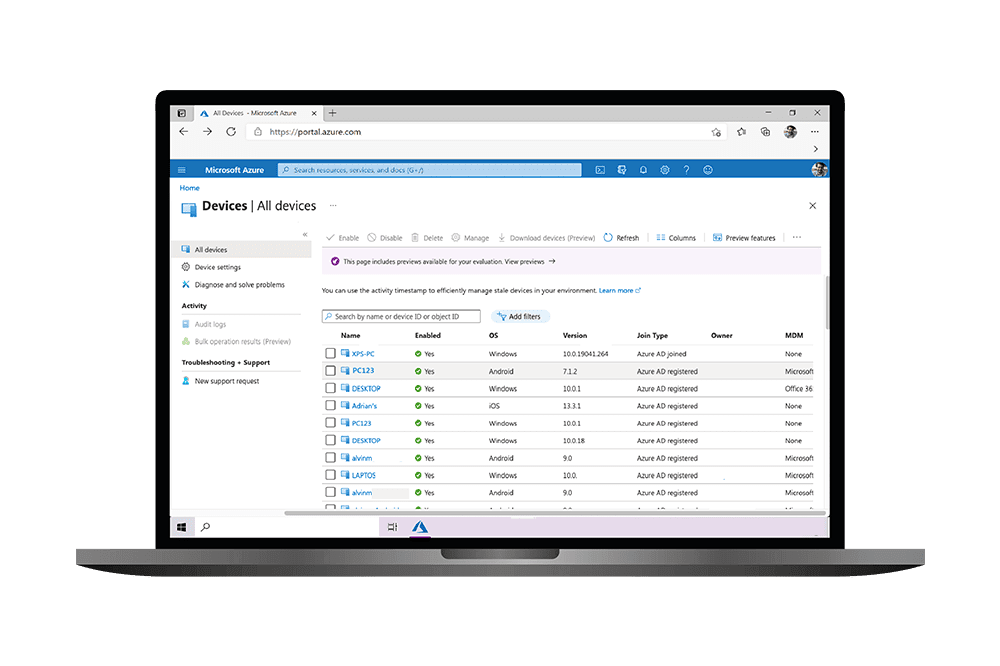Image resolution: width=1000 pixels, height=666 pixels.
Task: Open Learn more about stale devices
Action: point(614,289)
